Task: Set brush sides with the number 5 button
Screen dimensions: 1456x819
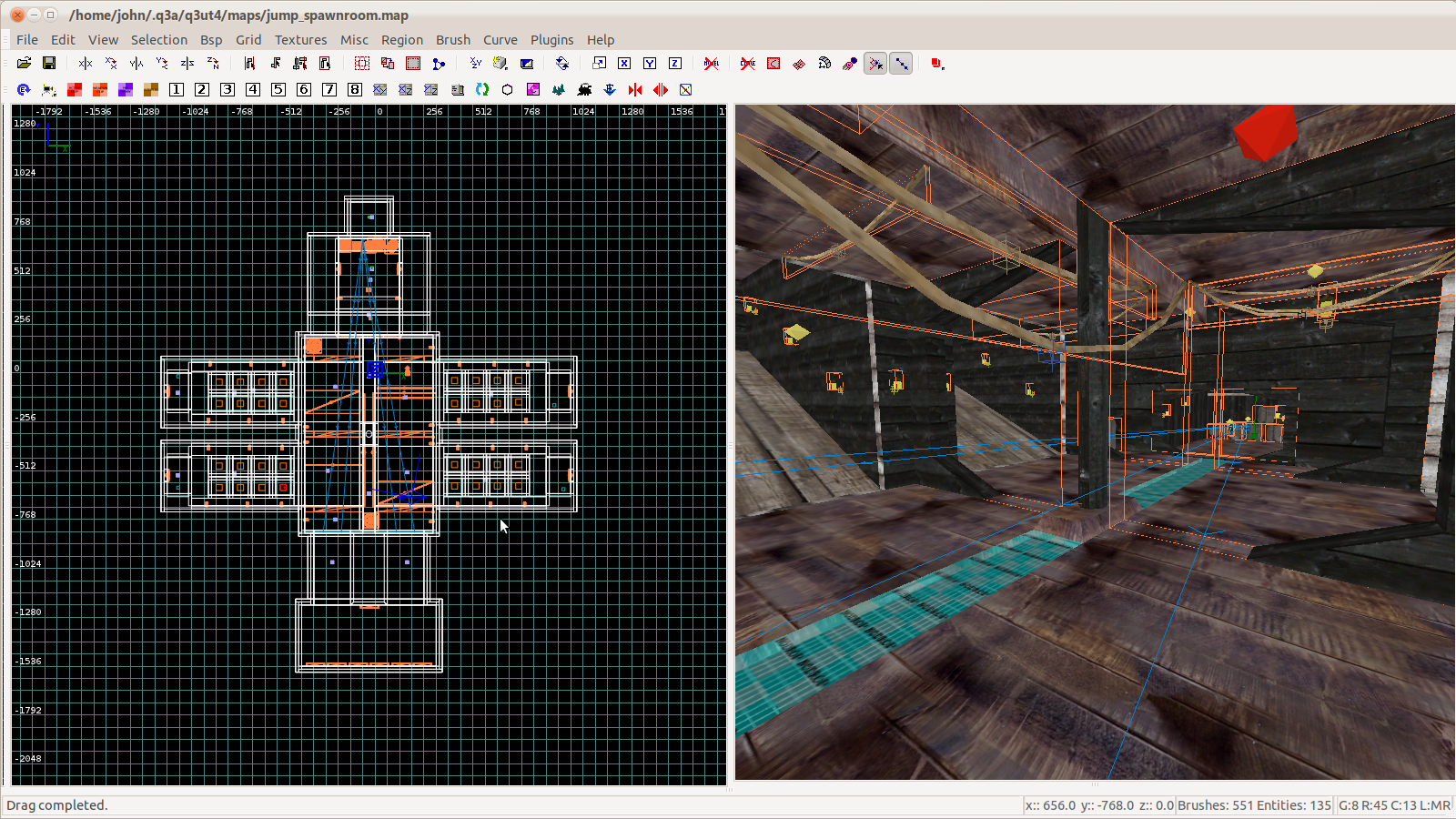Action: pyautogui.click(x=278, y=89)
